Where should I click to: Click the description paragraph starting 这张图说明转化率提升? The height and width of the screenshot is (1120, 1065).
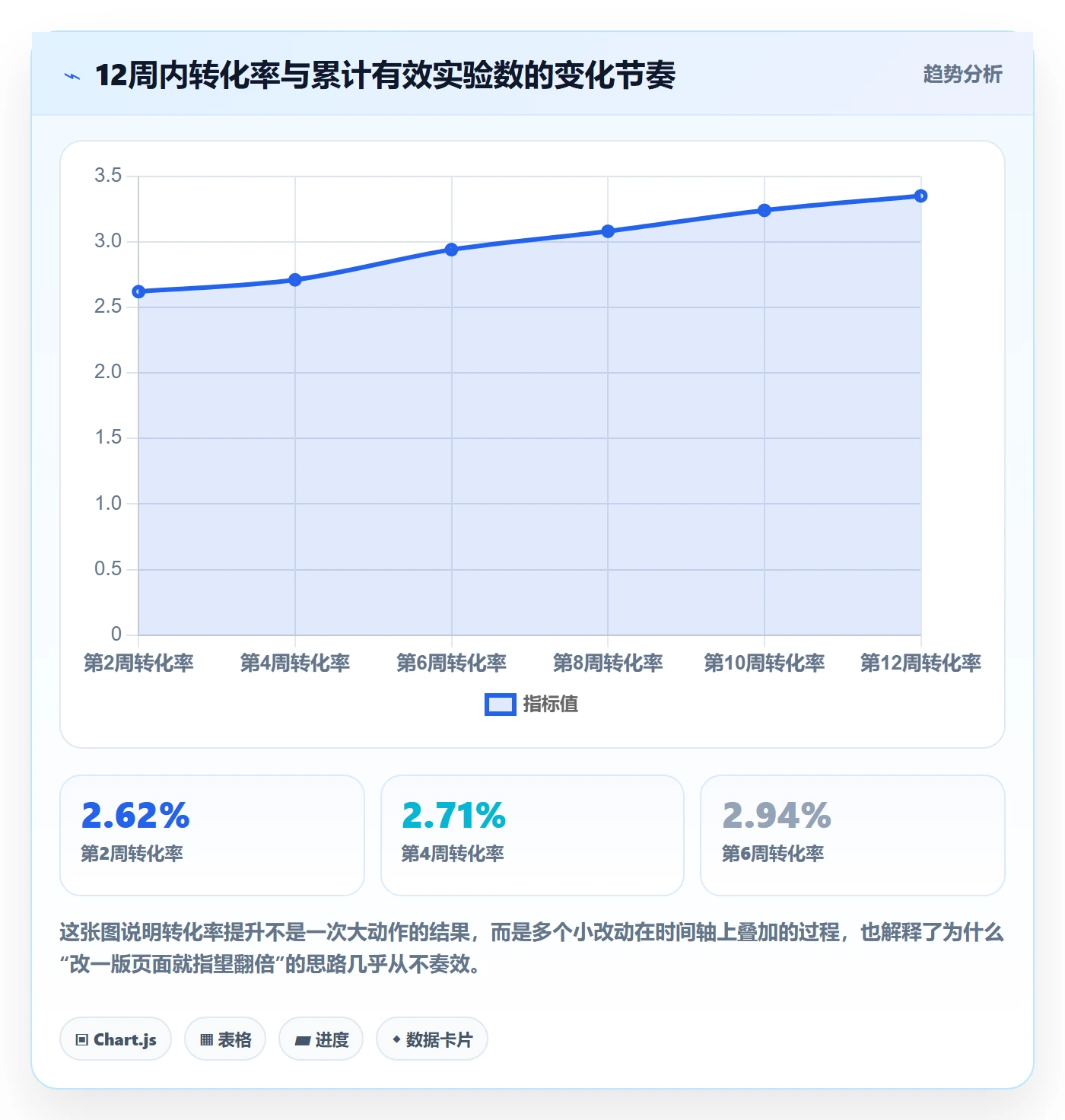532,948
